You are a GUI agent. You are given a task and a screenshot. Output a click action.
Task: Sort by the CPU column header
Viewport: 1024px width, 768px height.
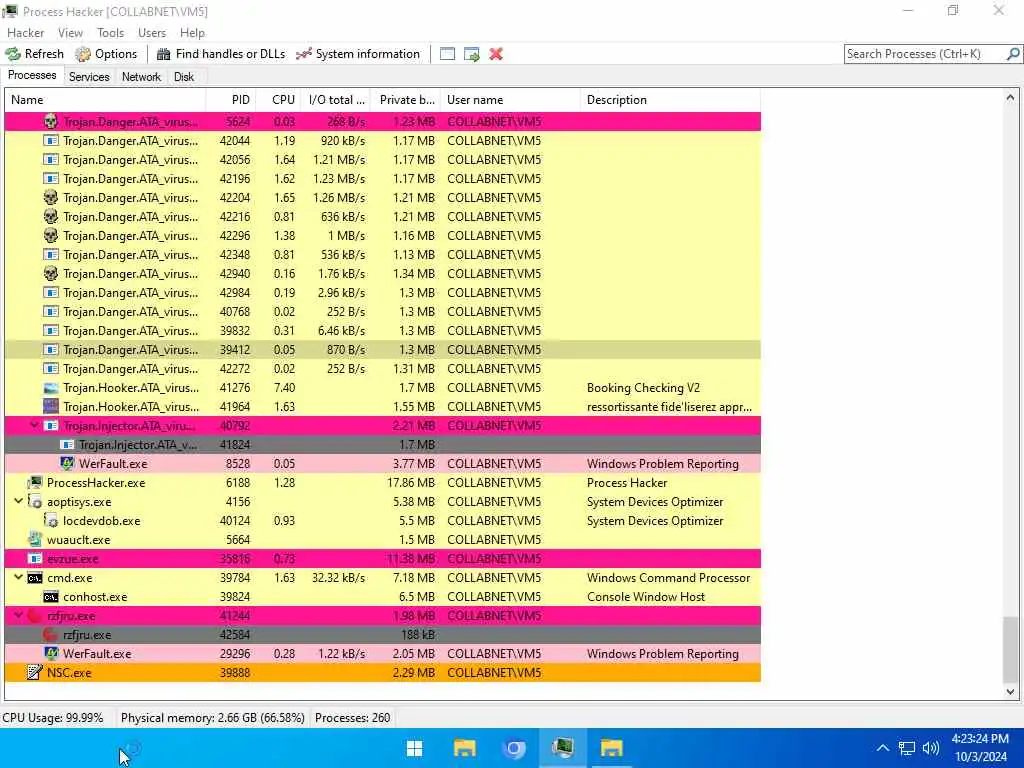(x=278, y=100)
